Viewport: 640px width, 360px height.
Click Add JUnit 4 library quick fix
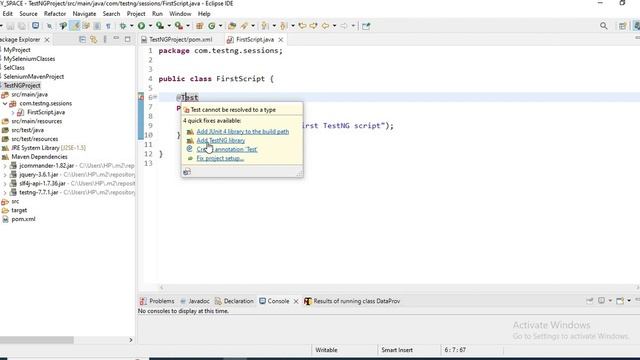click(242, 132)
